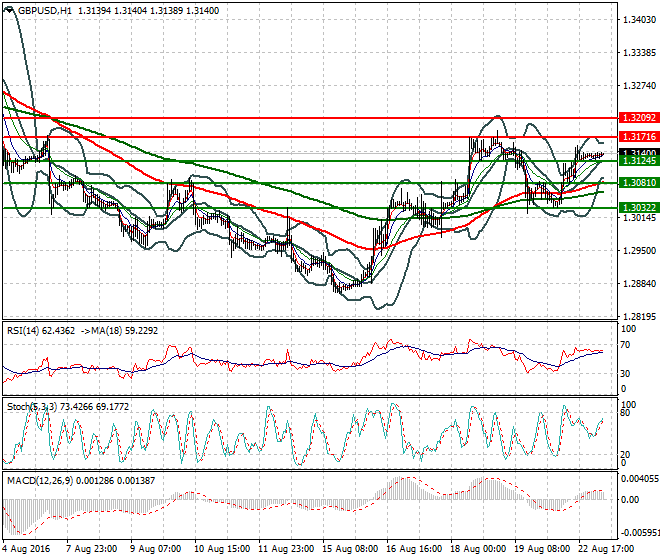This screenshot has height=560, width=660.
Task: Click the MACD -0.005951 scale value
Action: coord(639,533)
